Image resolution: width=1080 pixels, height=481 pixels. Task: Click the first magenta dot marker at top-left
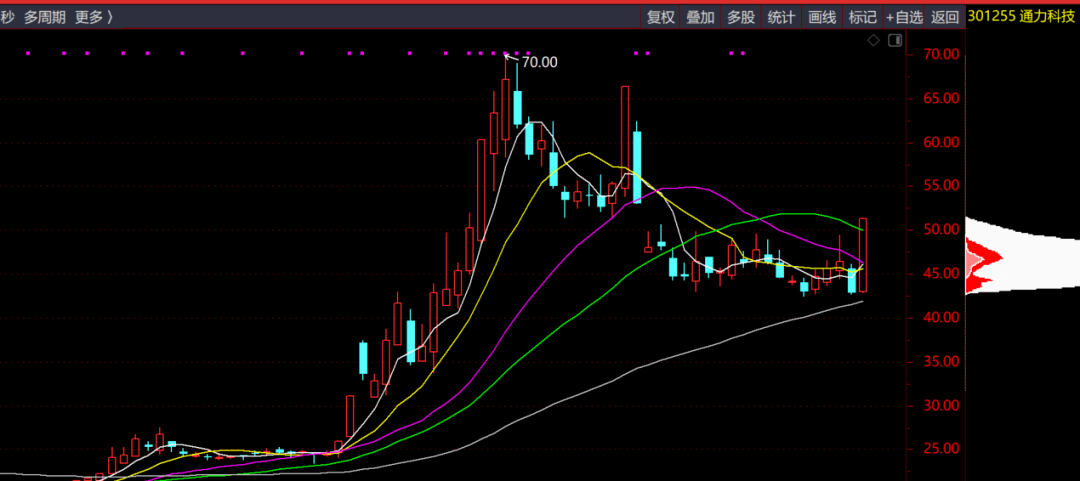(x=28, y=53)
